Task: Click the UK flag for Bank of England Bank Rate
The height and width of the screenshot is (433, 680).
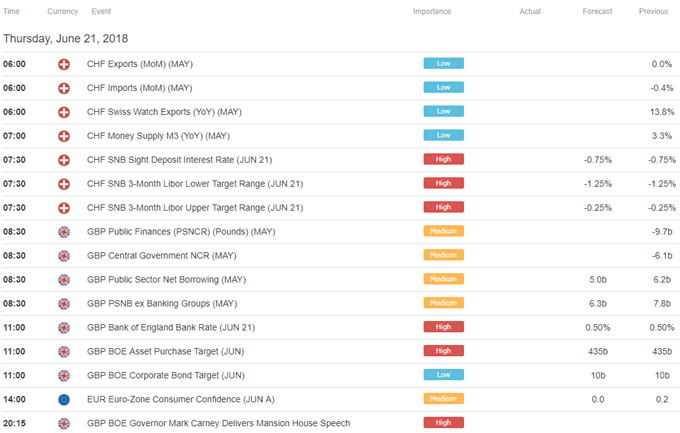Action: tap(64, 328)
